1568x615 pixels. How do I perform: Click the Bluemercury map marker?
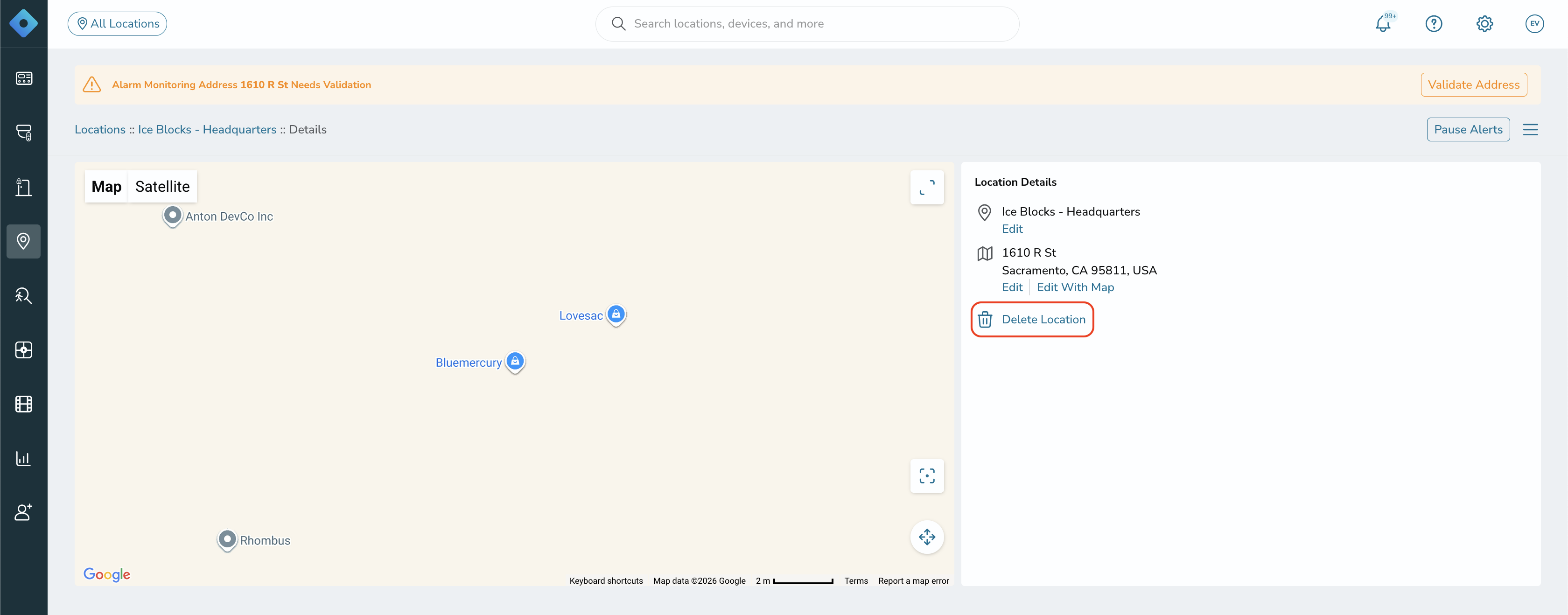coord(516,362)
